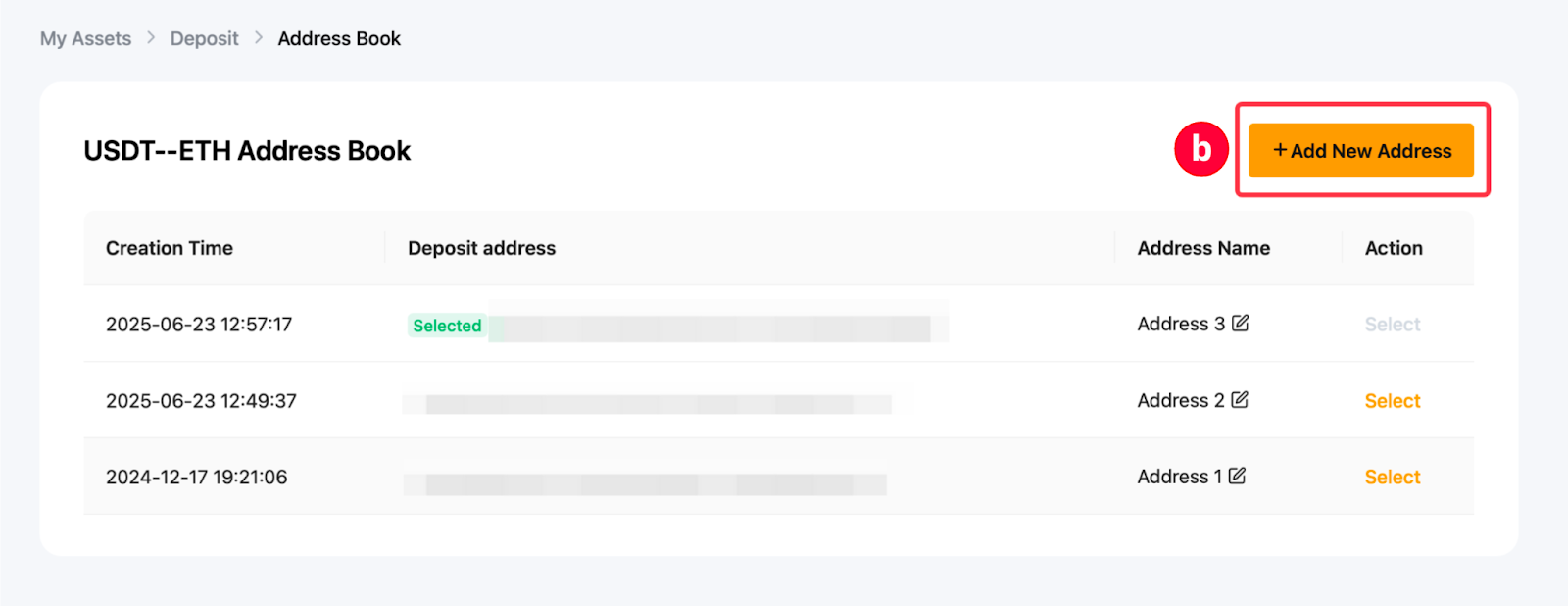Click the Deposit address column header
The width and height of the screenshot is (1568, 606).
pyautogui.click(x=481, y=248)
